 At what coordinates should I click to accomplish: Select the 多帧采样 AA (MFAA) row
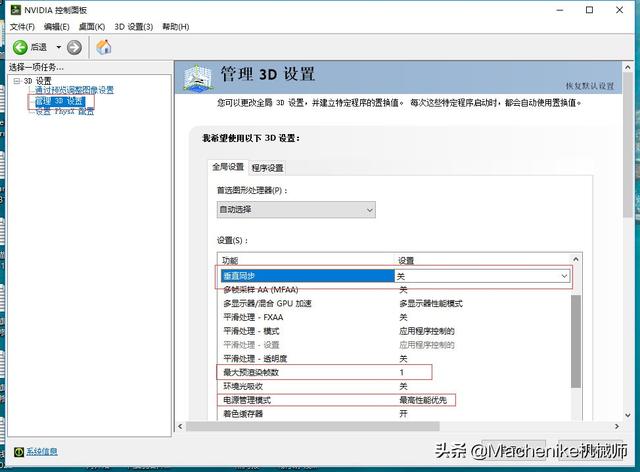(396, 290)
